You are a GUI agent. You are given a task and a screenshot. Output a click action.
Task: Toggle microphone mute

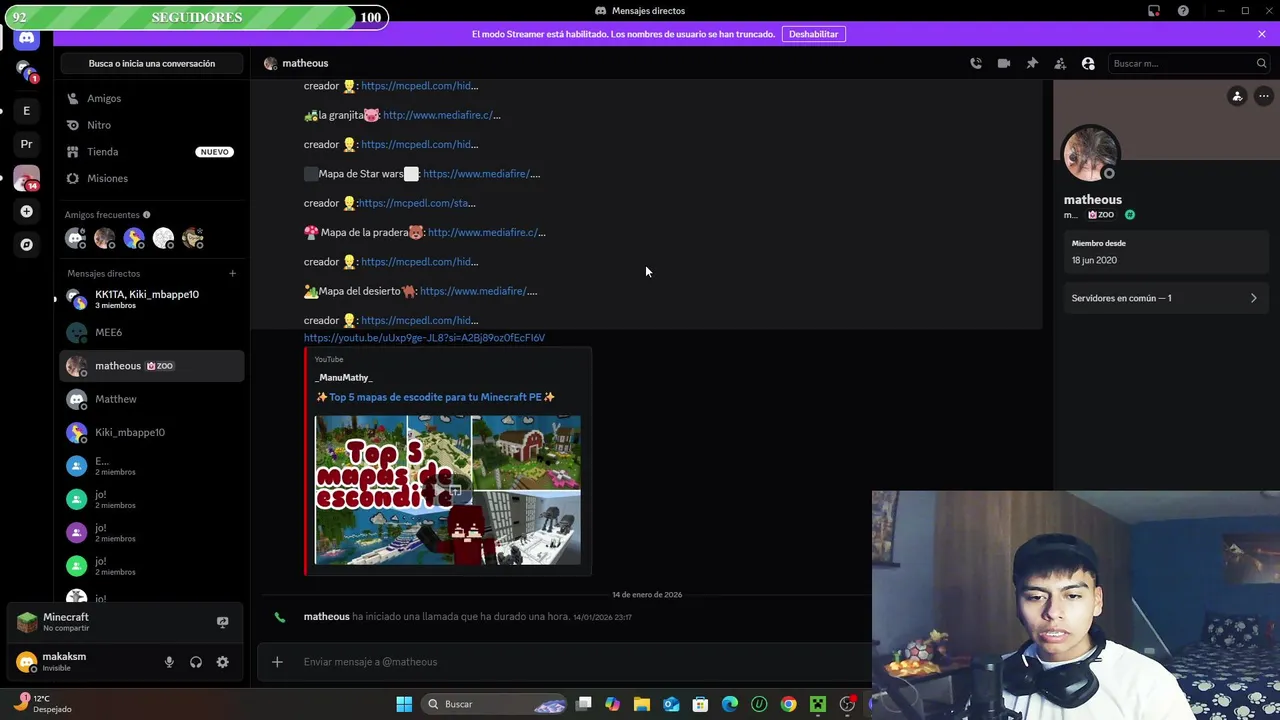(169, 662)
